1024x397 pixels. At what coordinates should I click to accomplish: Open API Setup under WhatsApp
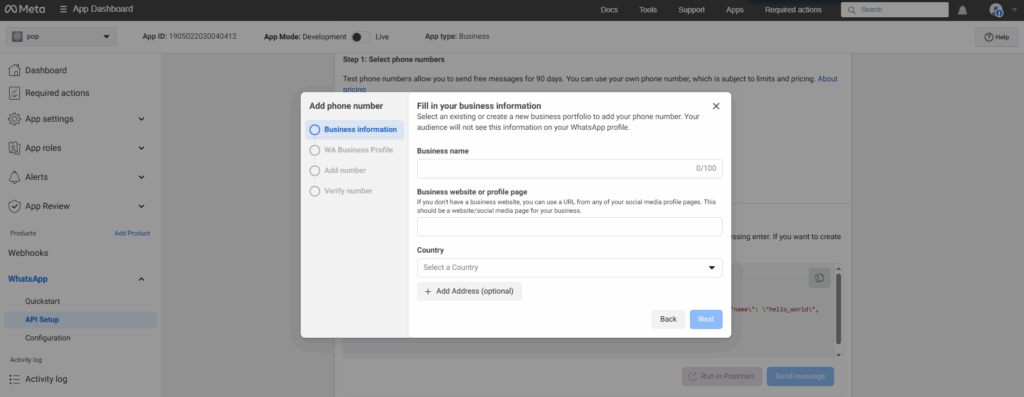(80, 319)
